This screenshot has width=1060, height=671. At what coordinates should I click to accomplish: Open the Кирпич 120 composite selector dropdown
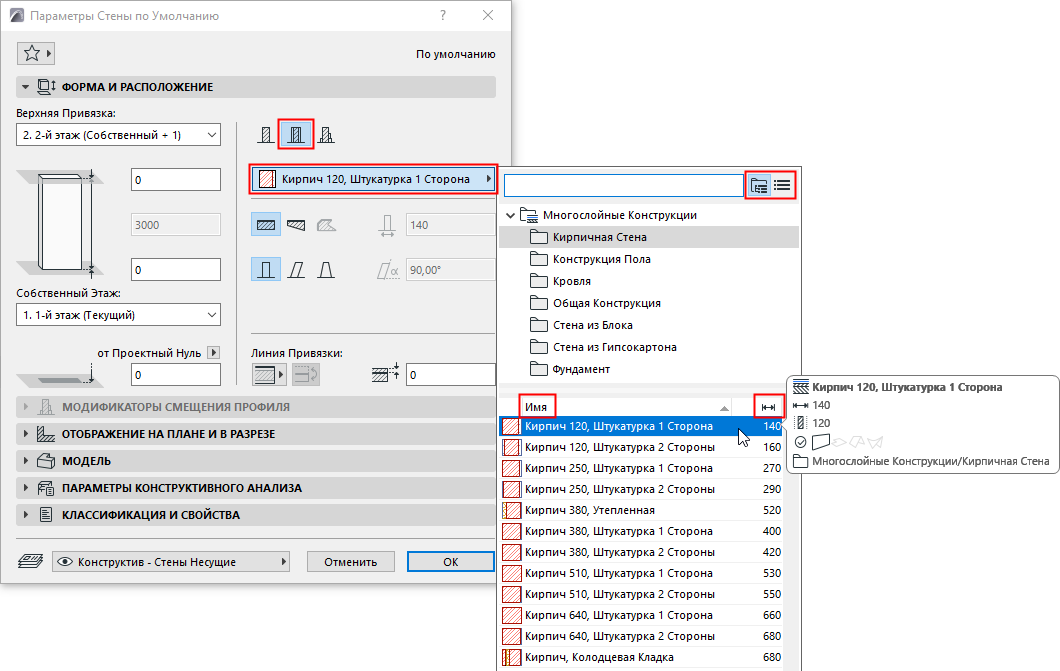[373, 179]
